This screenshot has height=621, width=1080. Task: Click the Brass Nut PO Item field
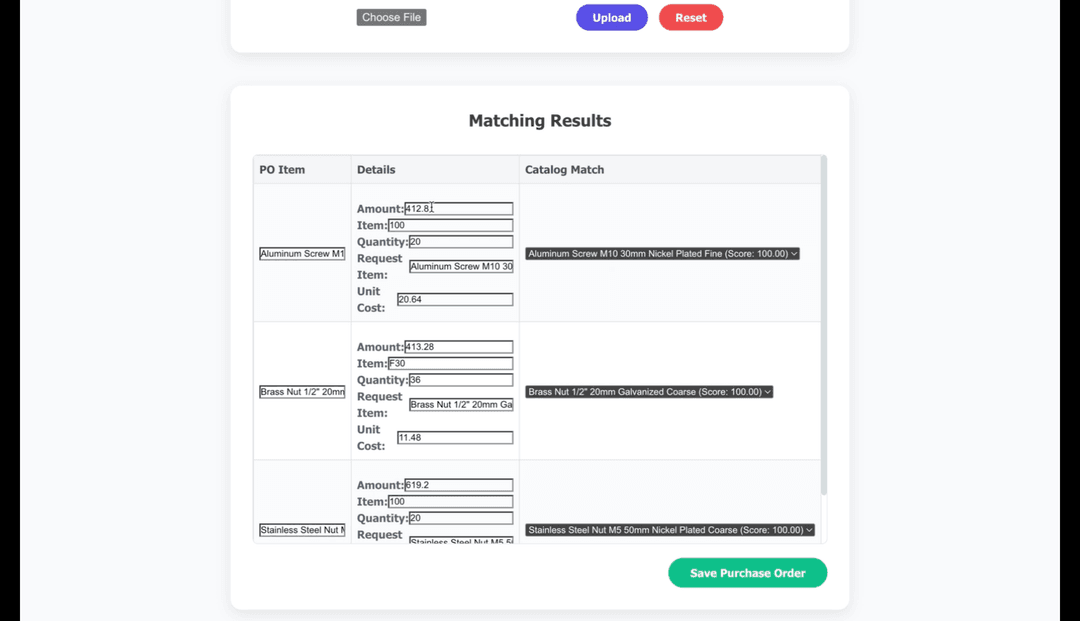pos(302,391)
